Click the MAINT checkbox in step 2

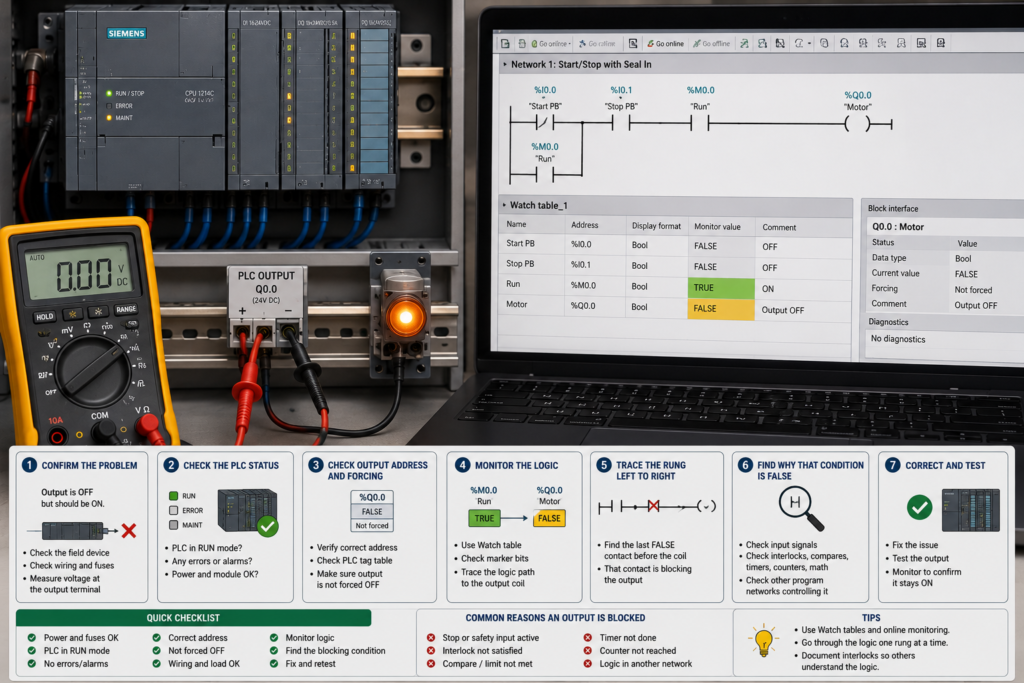pyautogui.click(x=173, y=524)
